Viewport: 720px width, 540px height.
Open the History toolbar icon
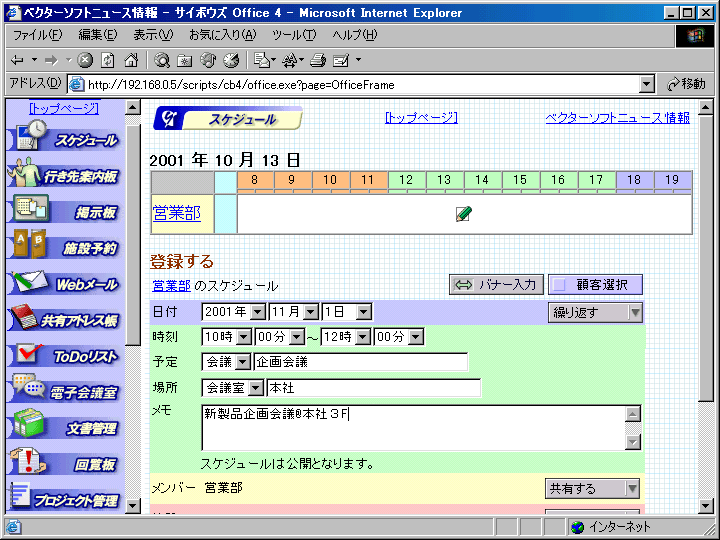(x=231, y=60)
